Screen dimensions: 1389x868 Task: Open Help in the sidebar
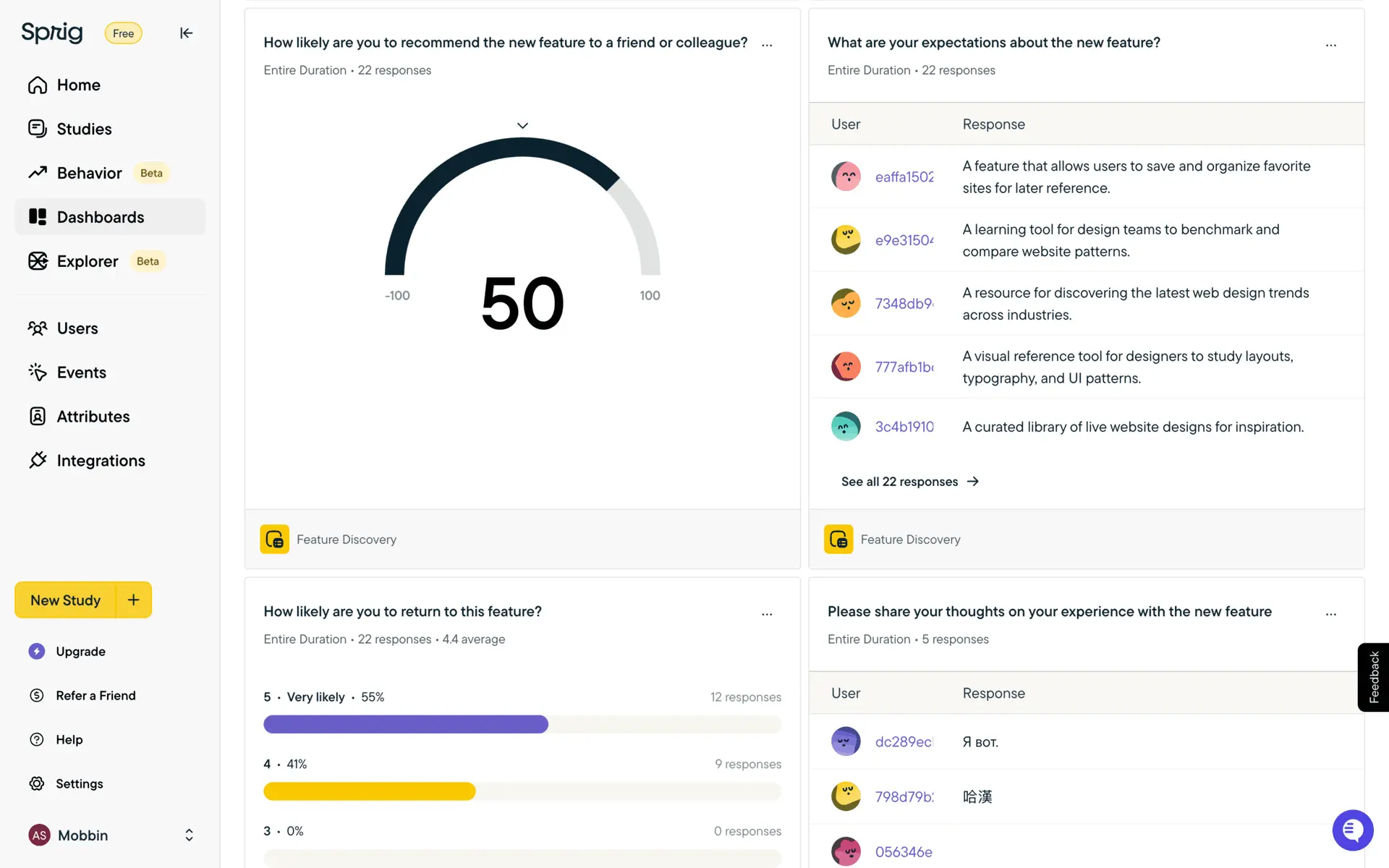[69, 739]
